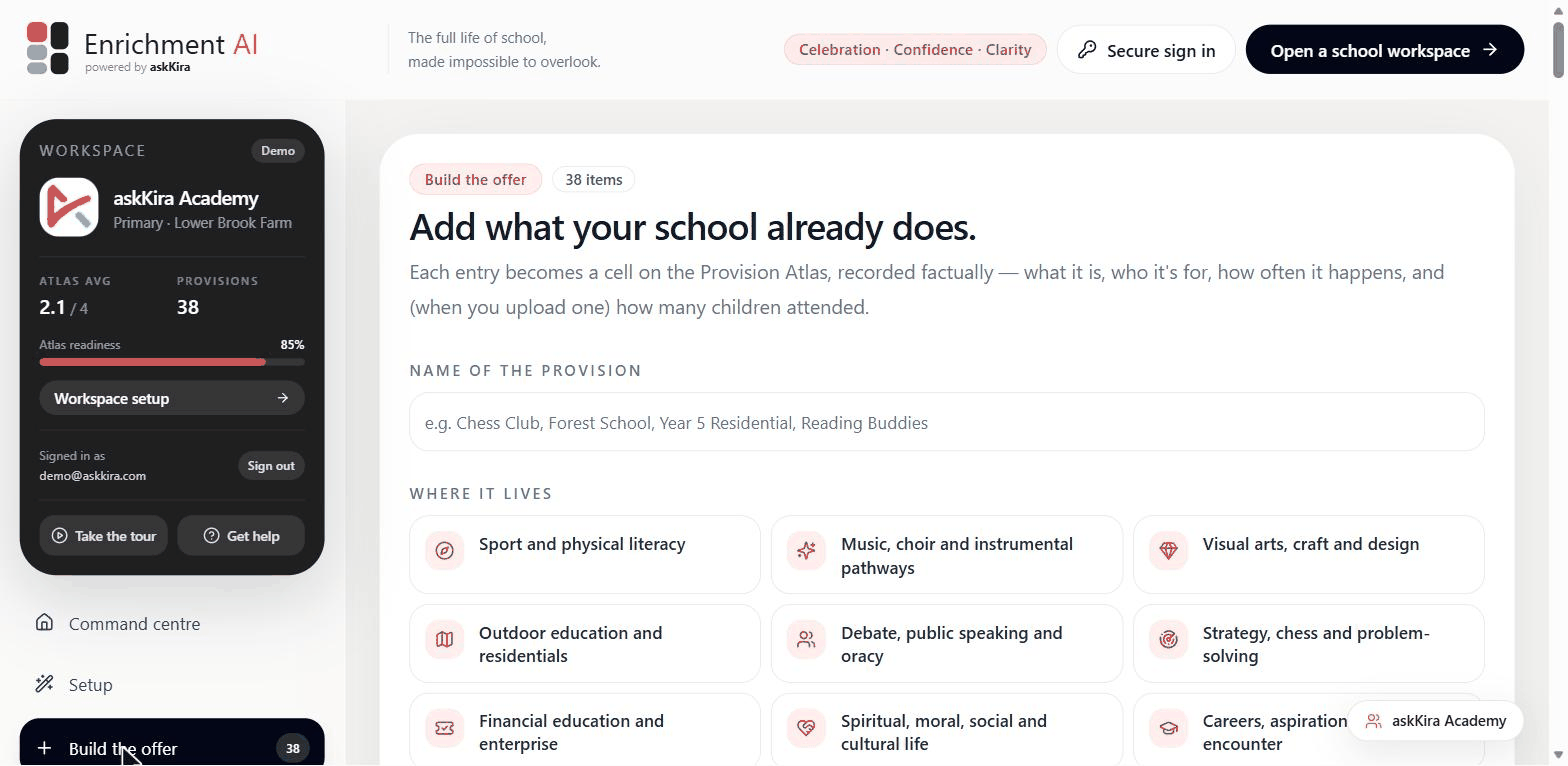Screen dimensions: 1568x766
Task: Click the heart icon for Spiritual, moral life
Action: click(x=806, y=728)
